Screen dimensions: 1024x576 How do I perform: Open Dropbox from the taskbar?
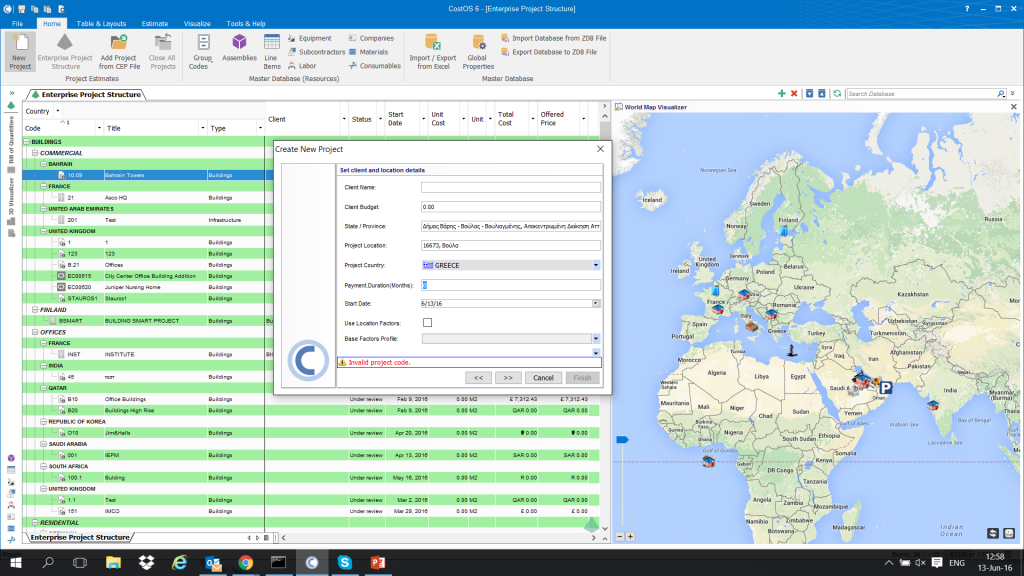146,562
